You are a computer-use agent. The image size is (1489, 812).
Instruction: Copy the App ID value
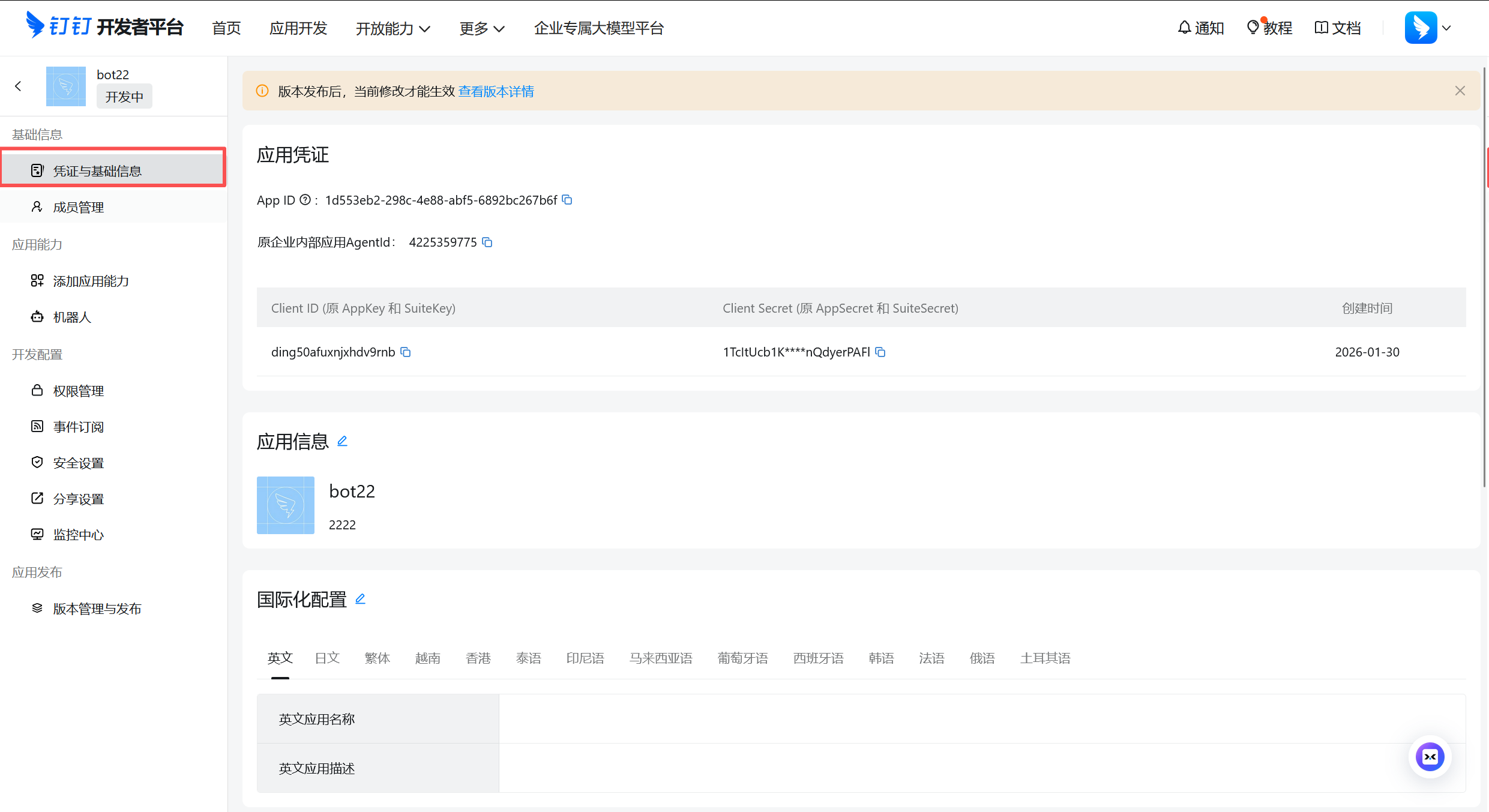[x=567, y=200]
